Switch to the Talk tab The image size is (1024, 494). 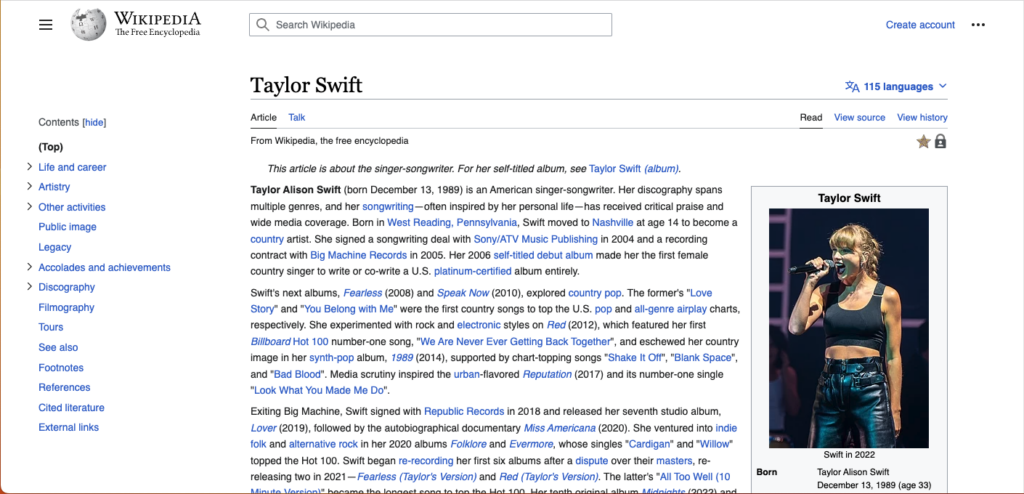pos(296,118)
